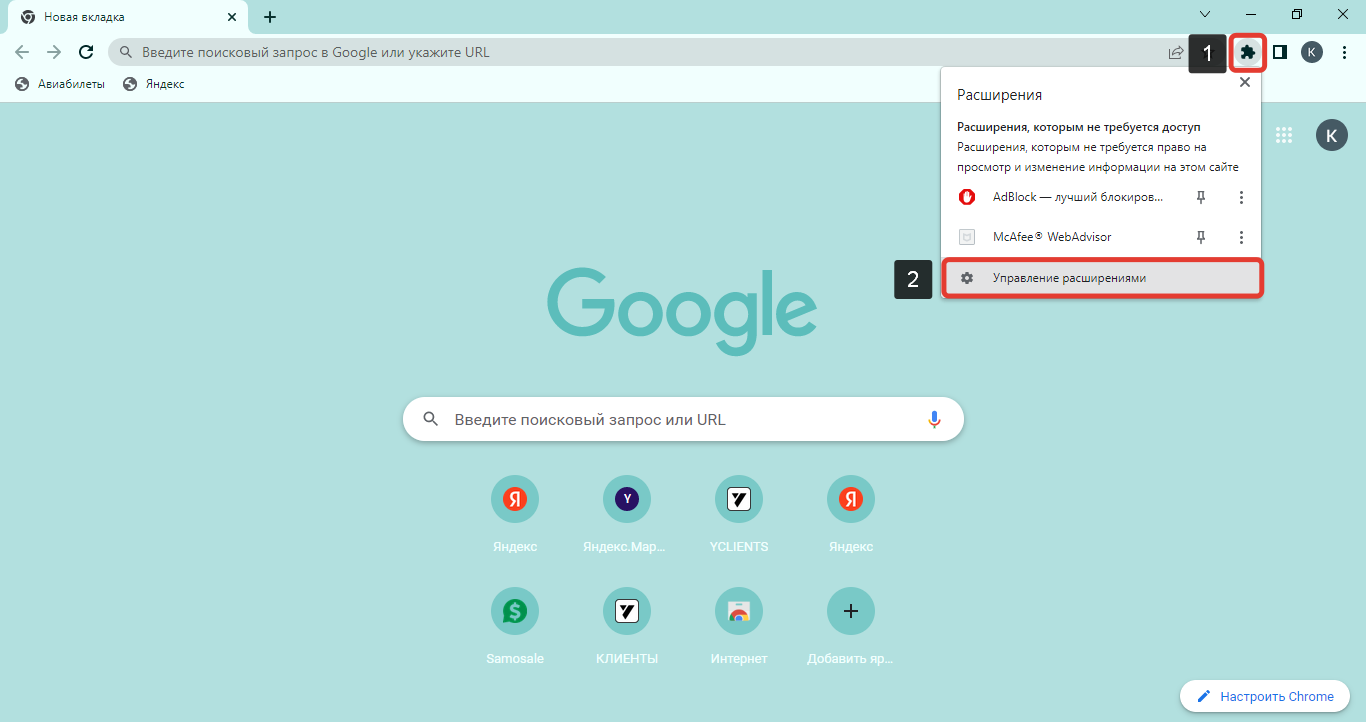Click the Настроить Chrome button
The width and height of the screenshot is (1366, 722).
tap(1265, 696)
